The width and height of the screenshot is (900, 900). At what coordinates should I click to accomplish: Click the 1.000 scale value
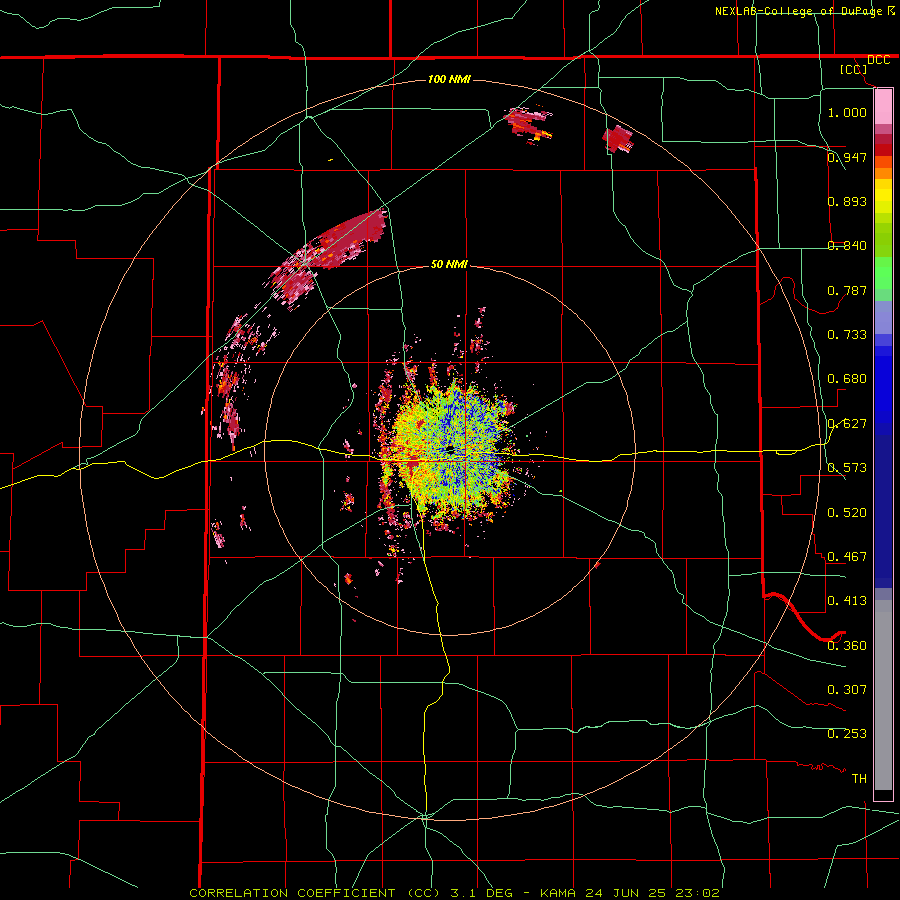point(847,112)
